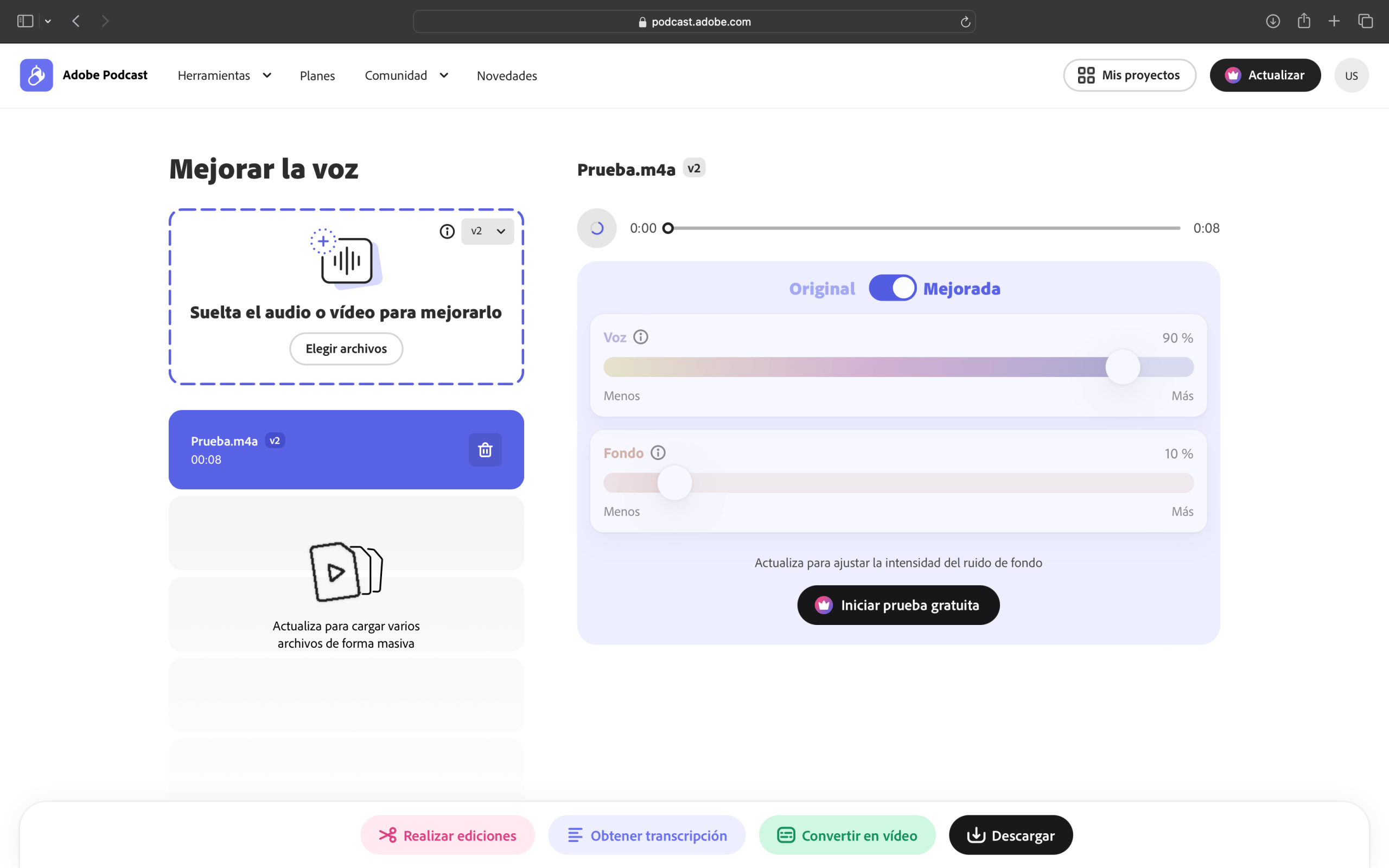Click info icon in the upload drop zone
This screenshot has height=868, width=1389.
coord(447,231)
